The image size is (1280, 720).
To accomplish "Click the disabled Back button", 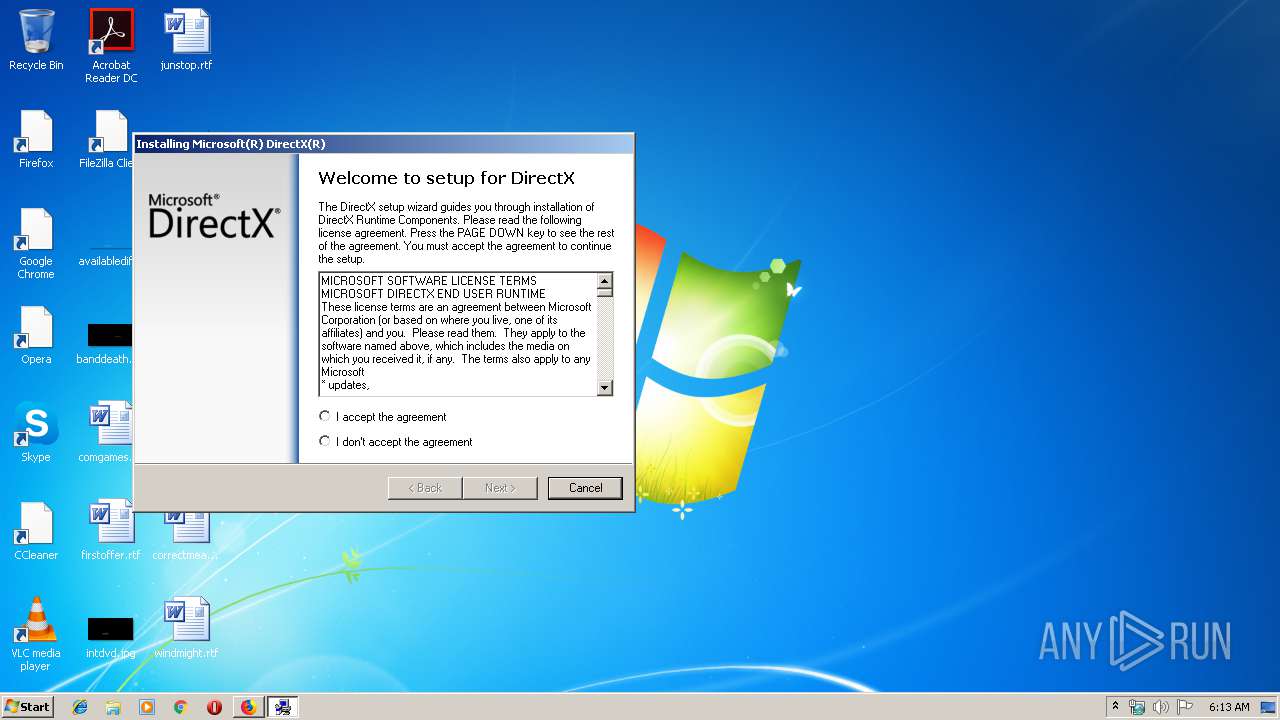I will (425, 488).
